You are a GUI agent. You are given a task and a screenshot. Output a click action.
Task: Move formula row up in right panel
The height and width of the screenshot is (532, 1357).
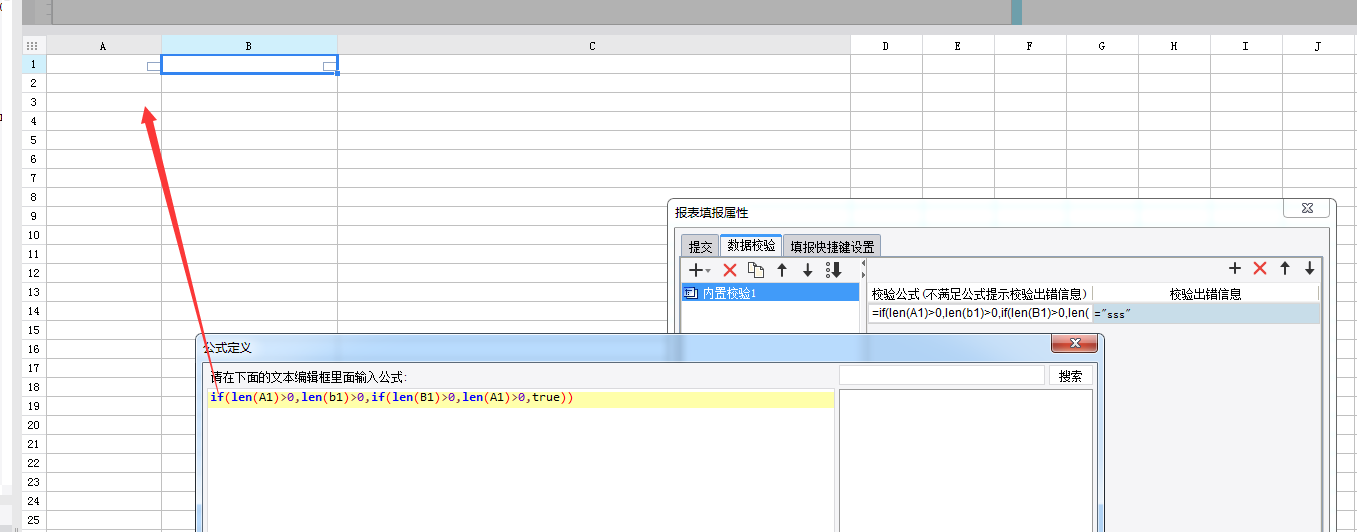click(x=1285, y=268)
